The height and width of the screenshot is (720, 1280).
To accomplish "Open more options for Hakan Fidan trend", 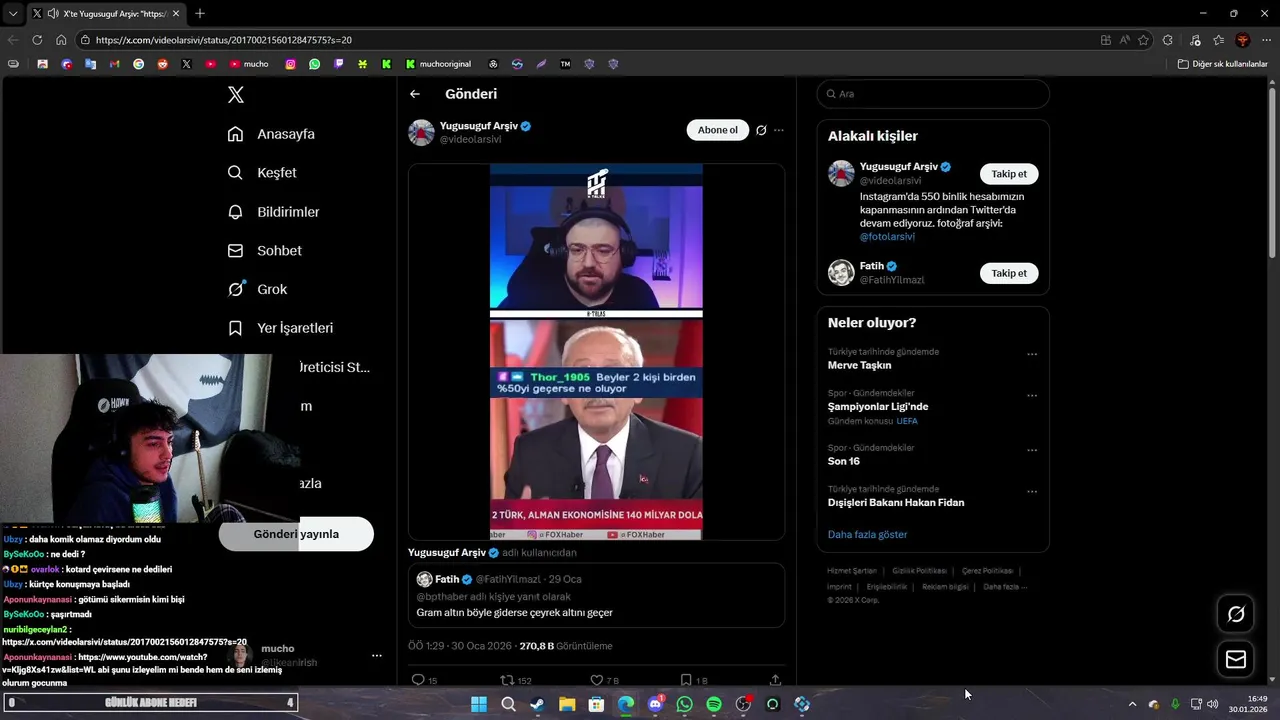I will pyautogui.click(x=1032, y=492).
